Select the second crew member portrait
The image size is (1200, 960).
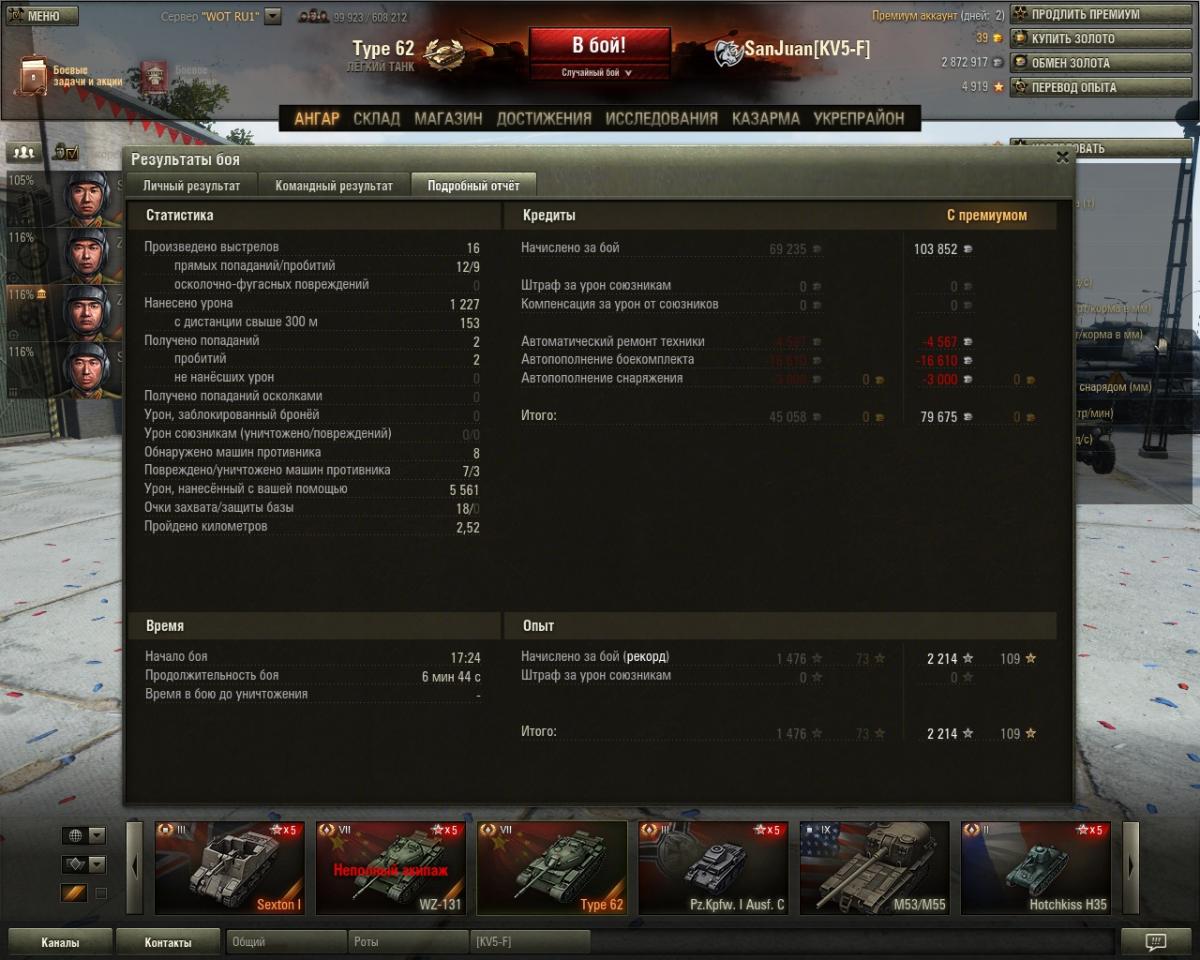coord(87,254)
